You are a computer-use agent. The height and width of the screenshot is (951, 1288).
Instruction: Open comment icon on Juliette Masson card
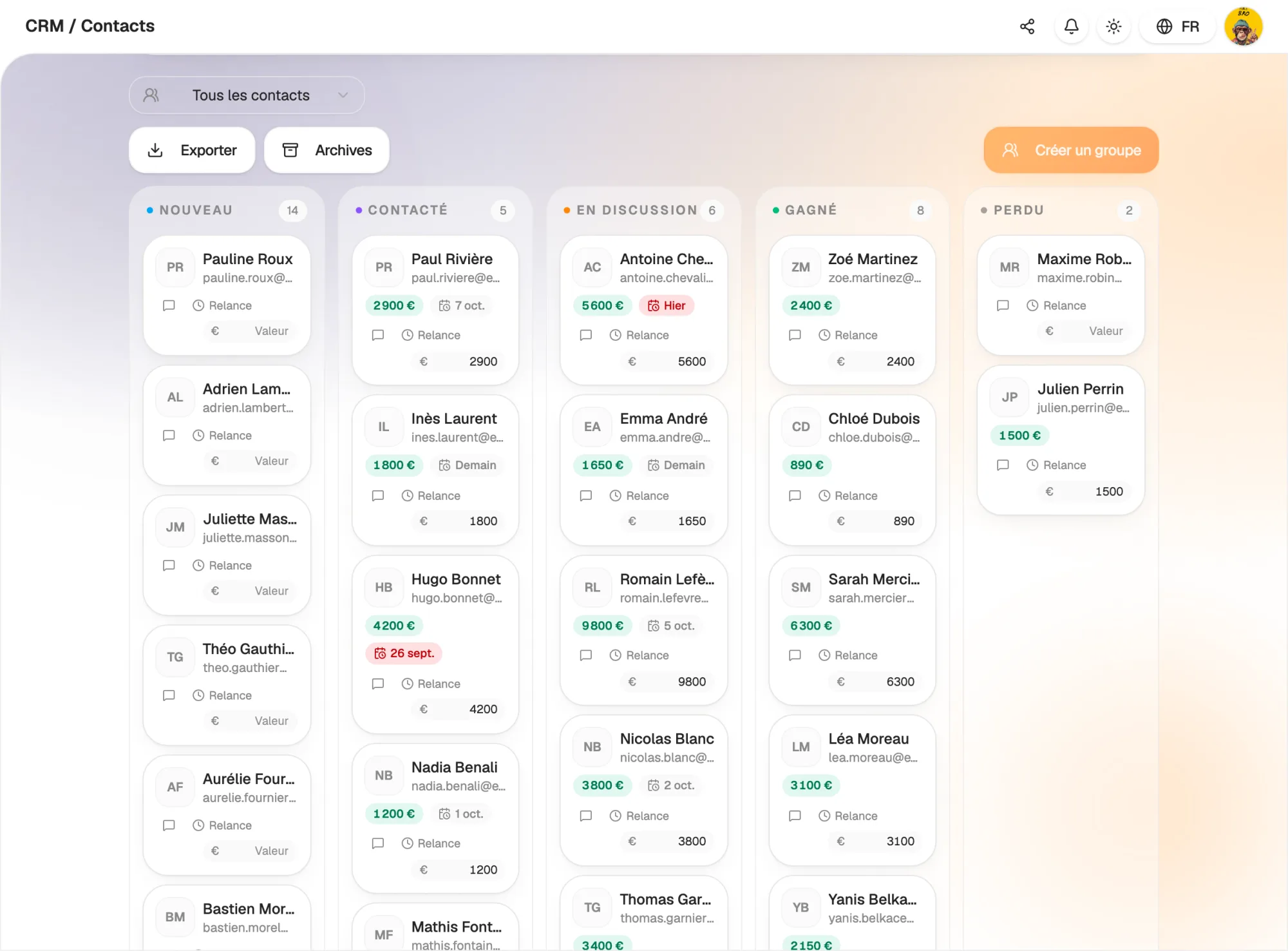169,566
